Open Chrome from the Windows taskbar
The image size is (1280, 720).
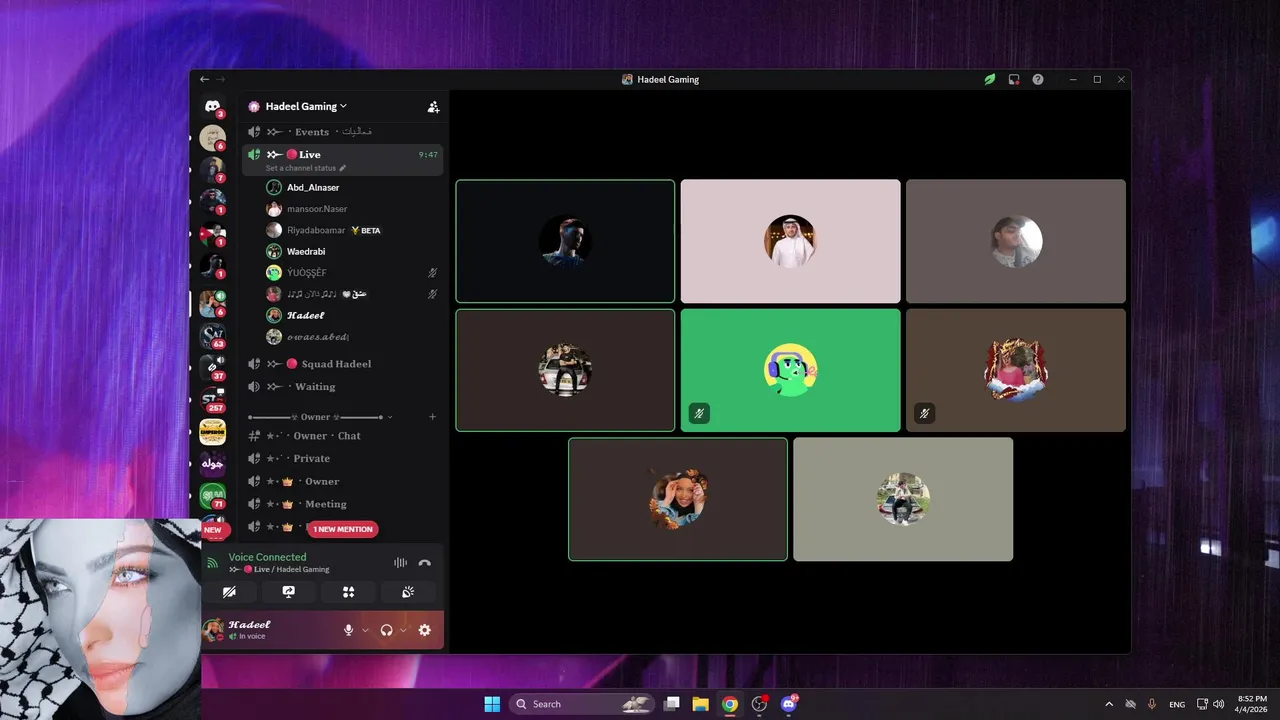pyautogui.click(x=730, y=704)
